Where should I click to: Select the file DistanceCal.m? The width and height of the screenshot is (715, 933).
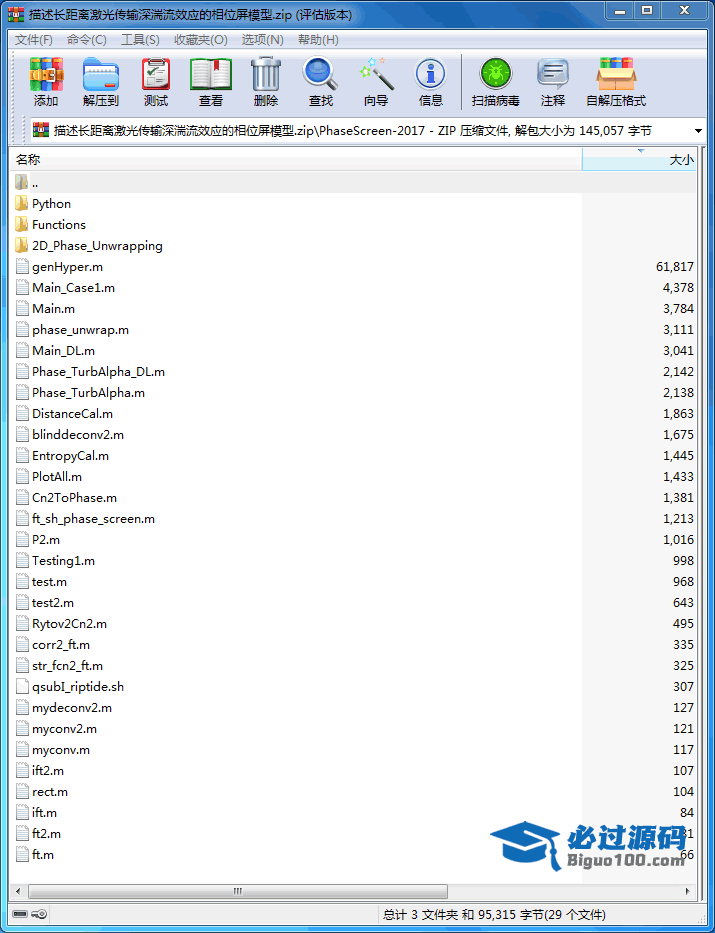[72, 414]
